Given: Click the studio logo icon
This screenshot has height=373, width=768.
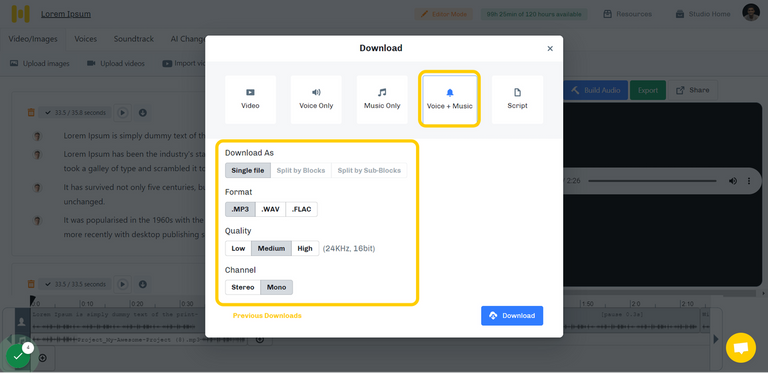Looking at the screenshot, I should pos(21,14).
